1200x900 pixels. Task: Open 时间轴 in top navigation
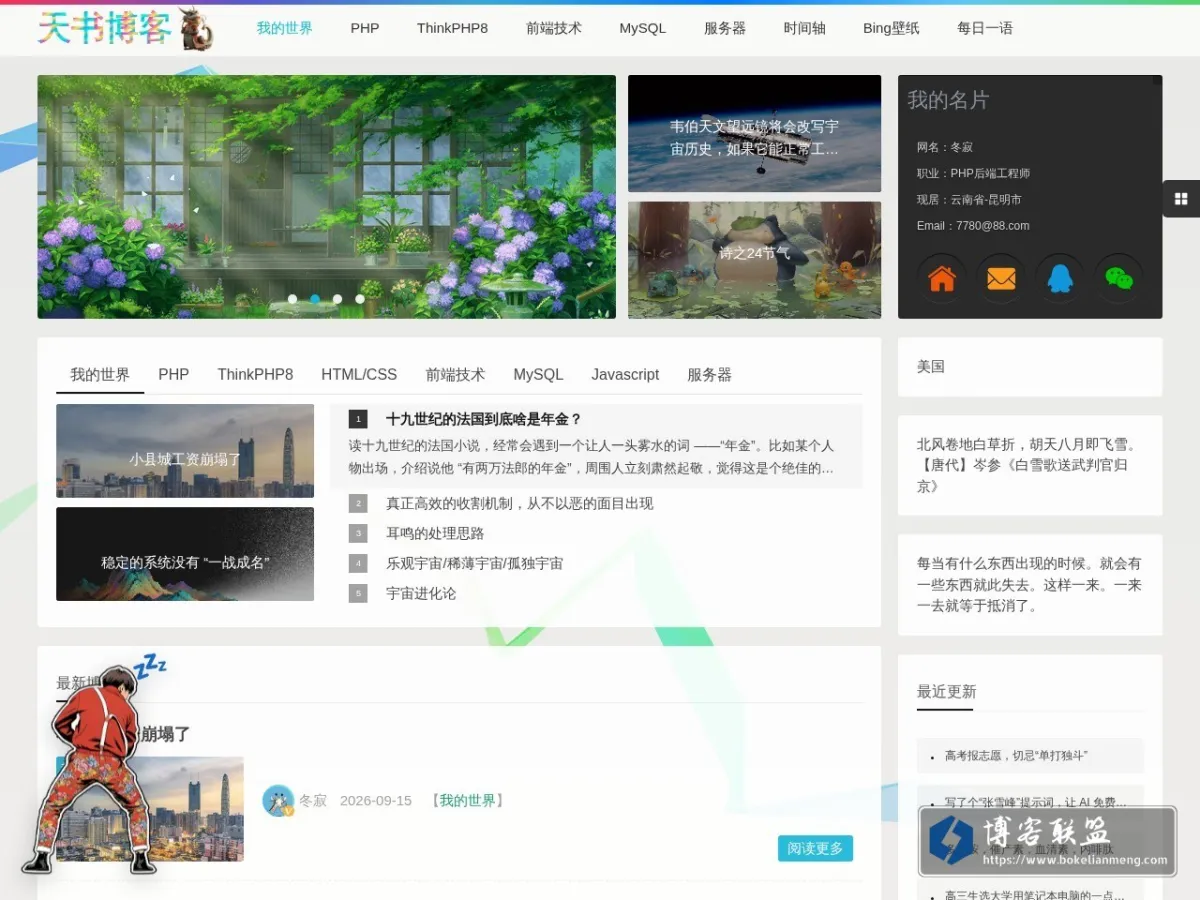point(805,28)
